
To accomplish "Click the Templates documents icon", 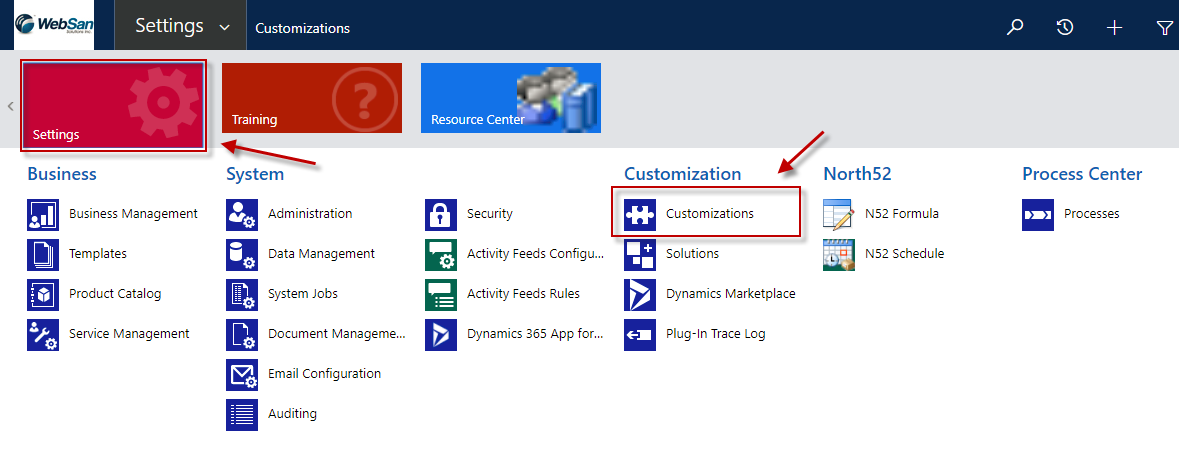I will point(43,254).
